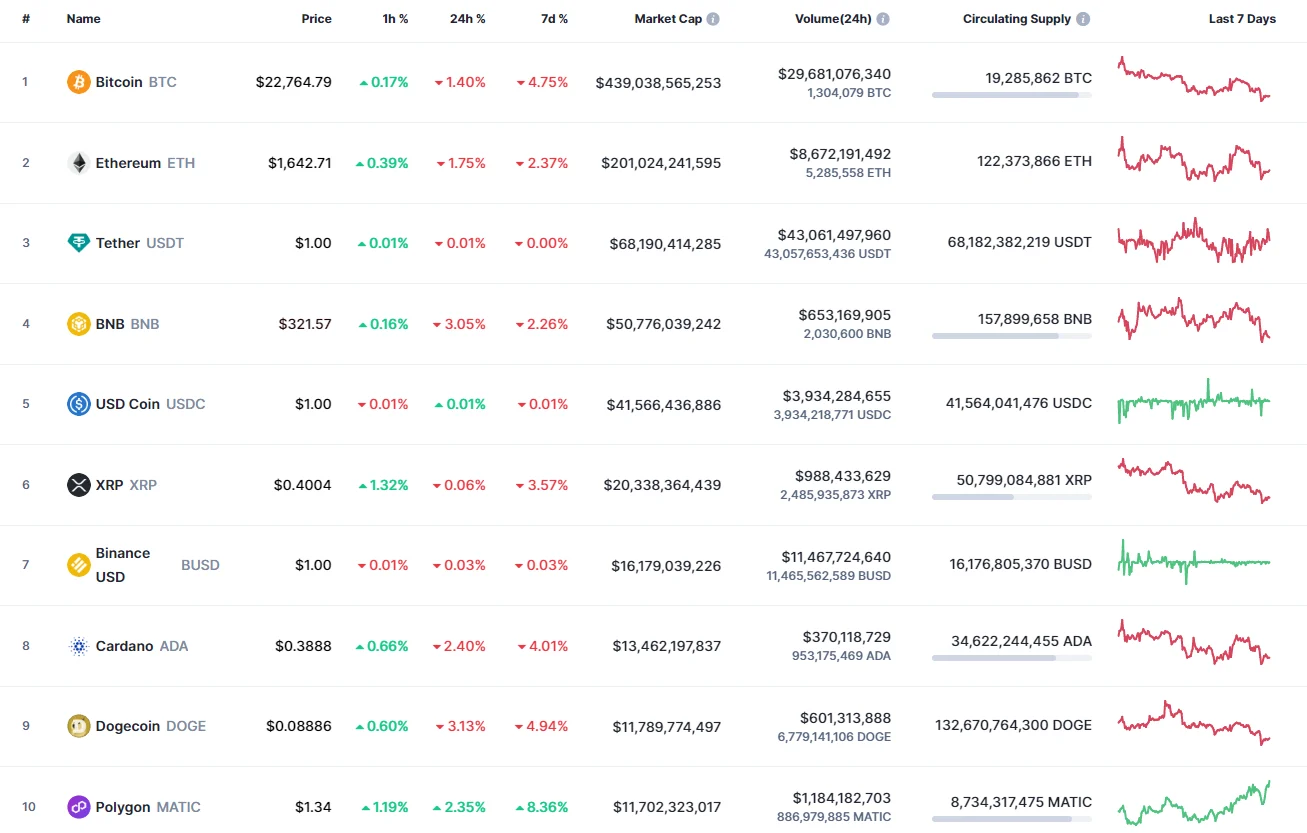Sort the table by 7d % column
The image size is (1307, 833).
(x=554, y=18)
